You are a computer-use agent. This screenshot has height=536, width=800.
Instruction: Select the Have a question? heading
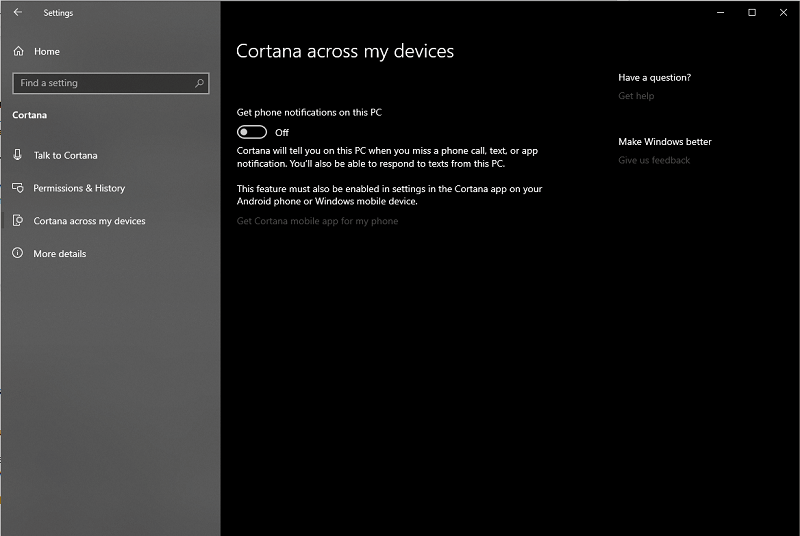click(x=655, y=78)
